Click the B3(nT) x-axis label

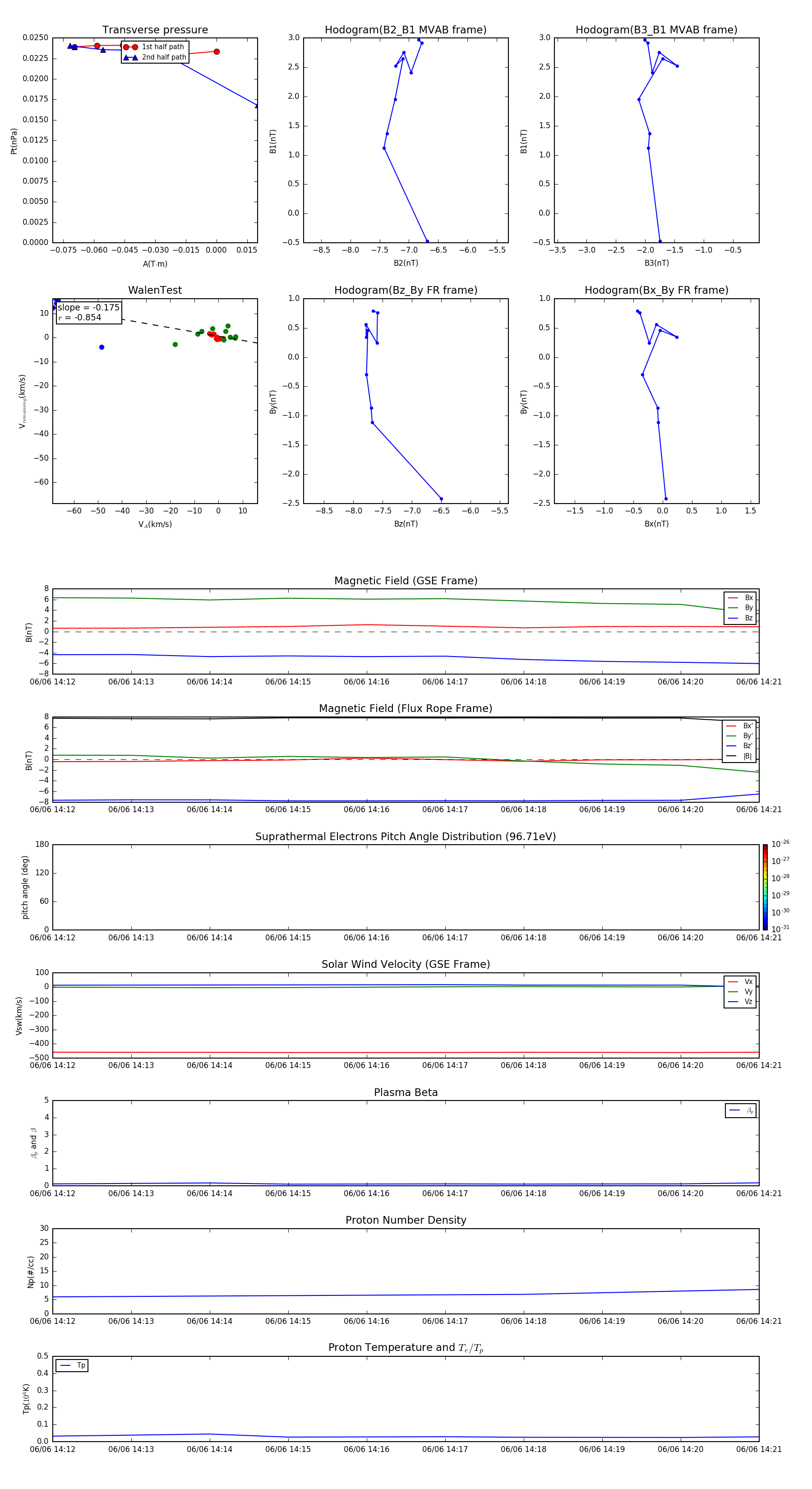point(656,263)
